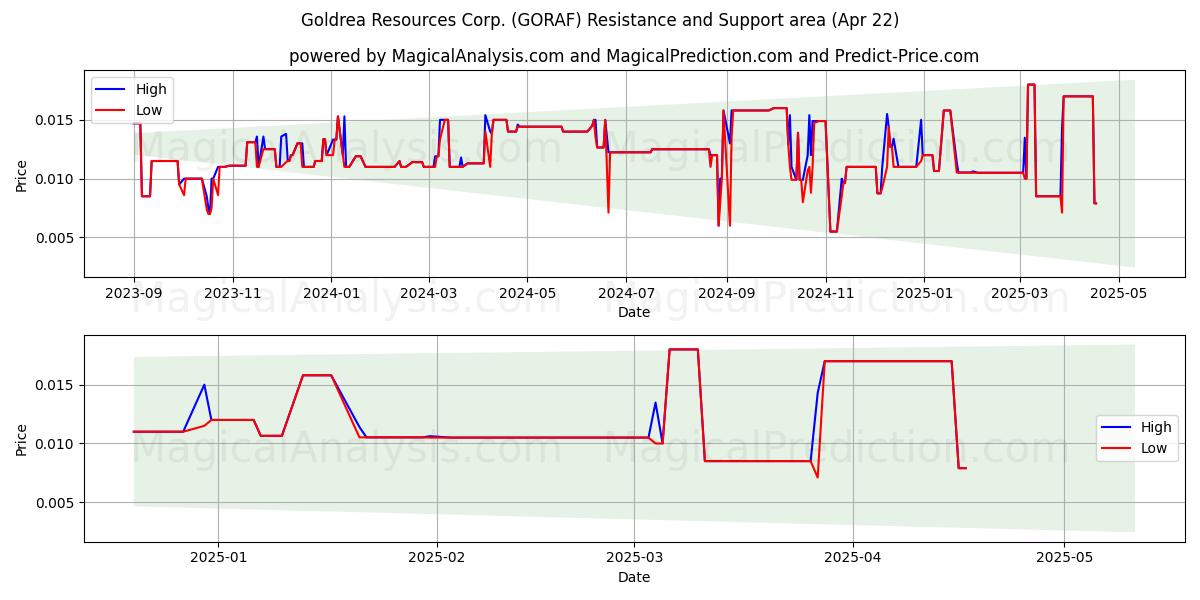Click the '2024-05' tick label on the top chart

(x=527, y=294)
